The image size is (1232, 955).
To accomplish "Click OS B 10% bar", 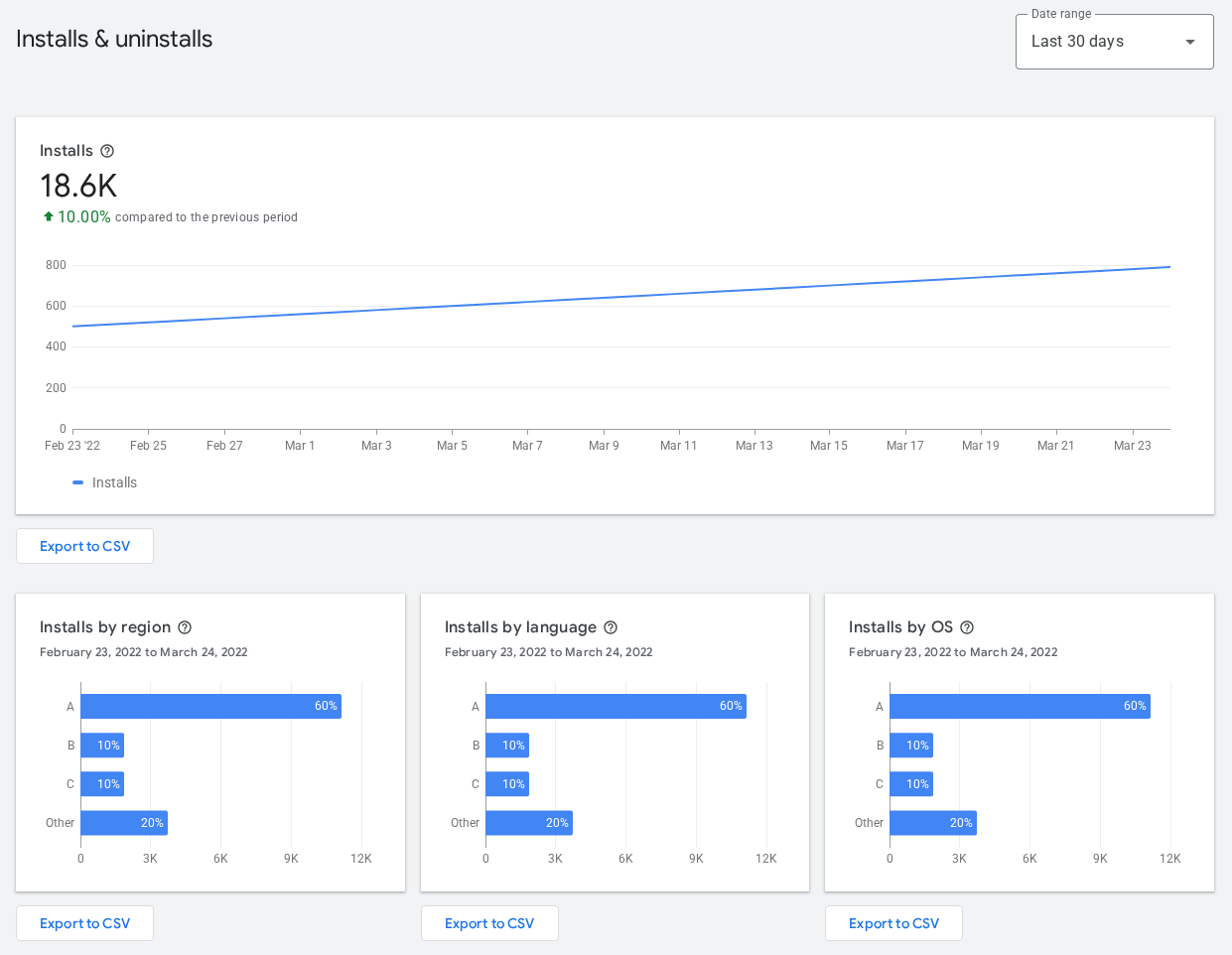I will (x=911, y=745).
